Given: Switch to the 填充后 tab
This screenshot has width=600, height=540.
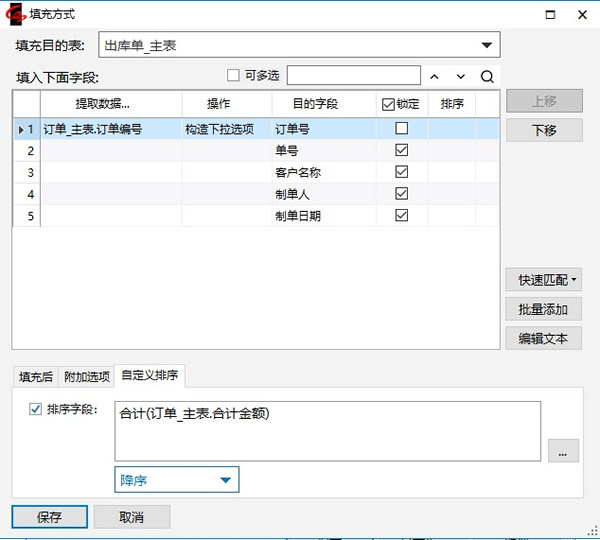Looking at the screenshot, I should pyautogui.click(x=35, y=376).
